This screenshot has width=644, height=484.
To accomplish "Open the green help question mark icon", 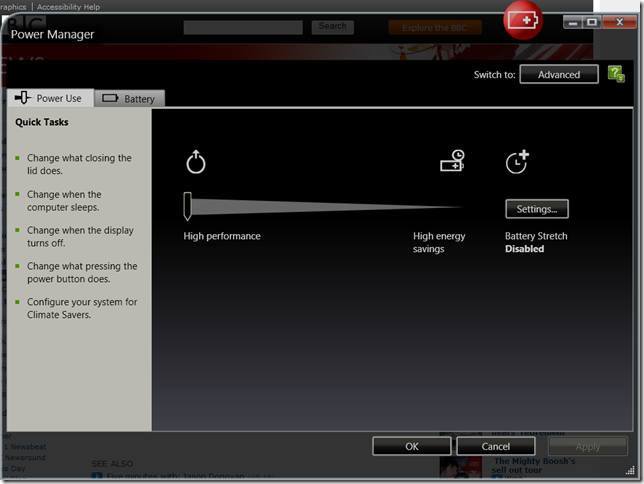I will pos(616,74).
